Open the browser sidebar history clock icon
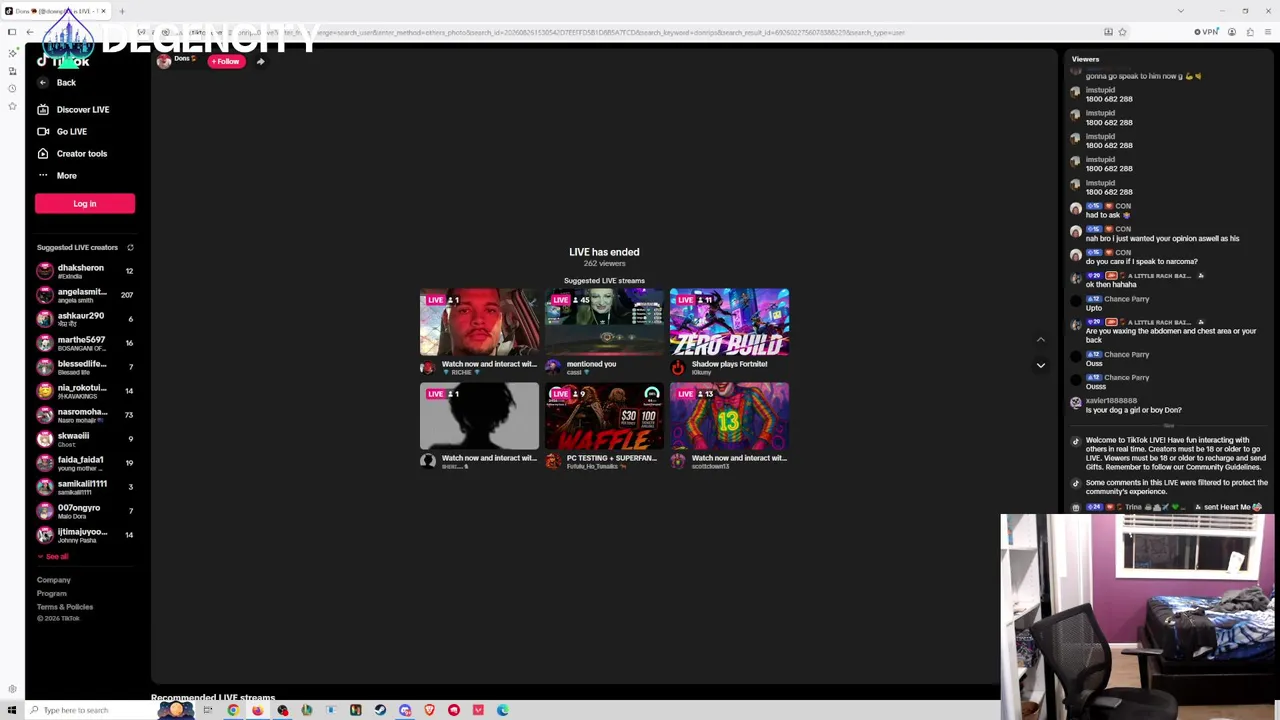 point(12,89)
